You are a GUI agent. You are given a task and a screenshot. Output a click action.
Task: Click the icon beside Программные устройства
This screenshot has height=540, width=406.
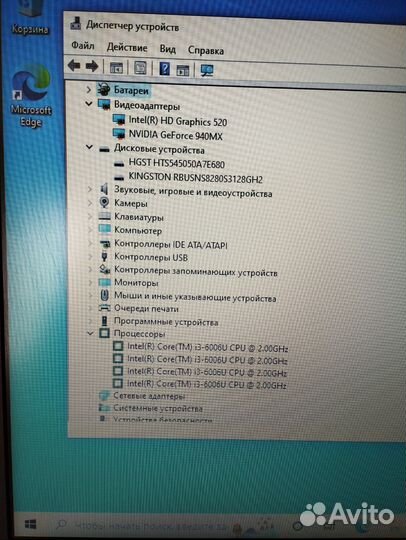tap(104, 321)
